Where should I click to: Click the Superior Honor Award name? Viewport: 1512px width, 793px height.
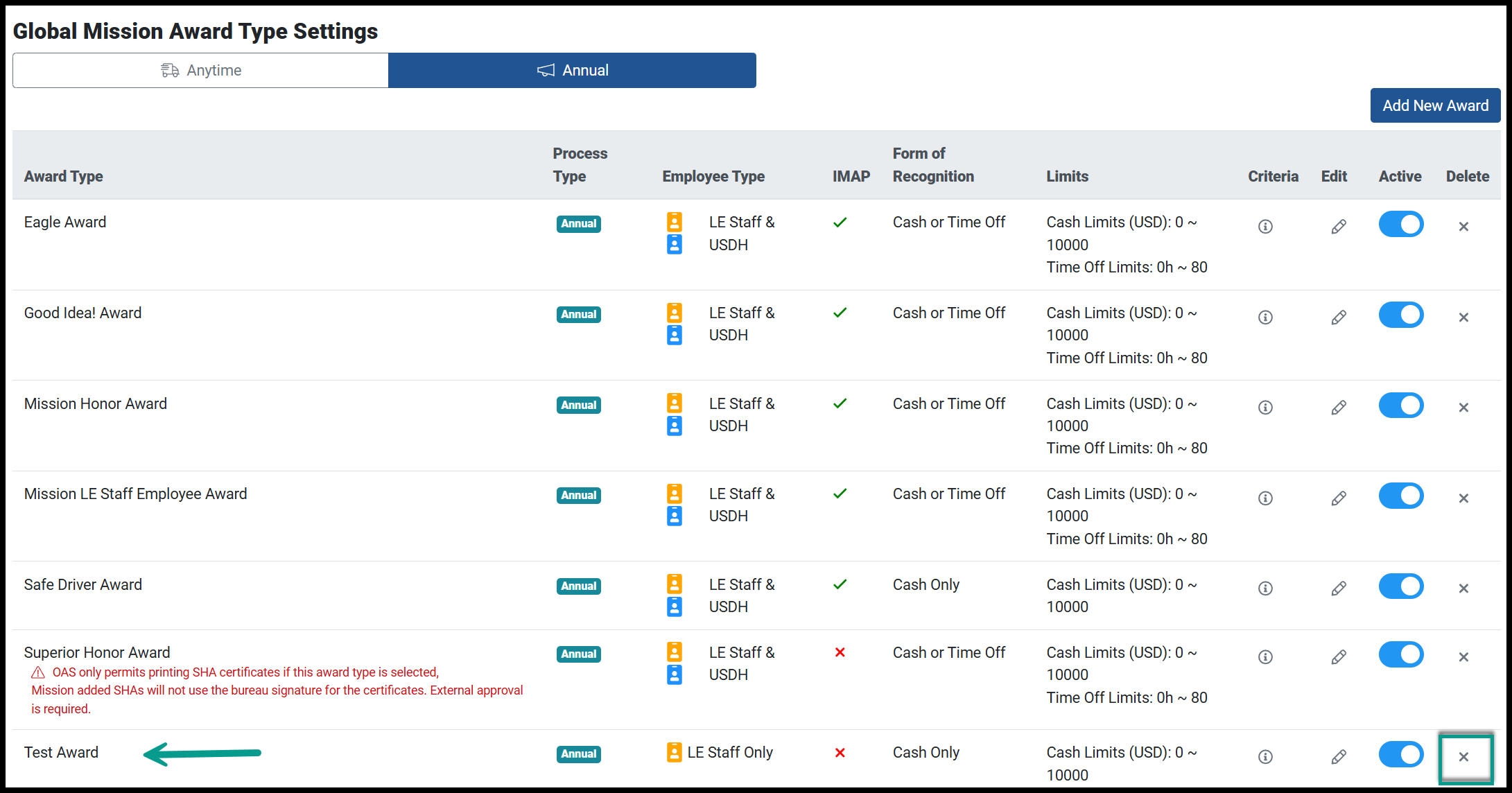tap(97, 652)
